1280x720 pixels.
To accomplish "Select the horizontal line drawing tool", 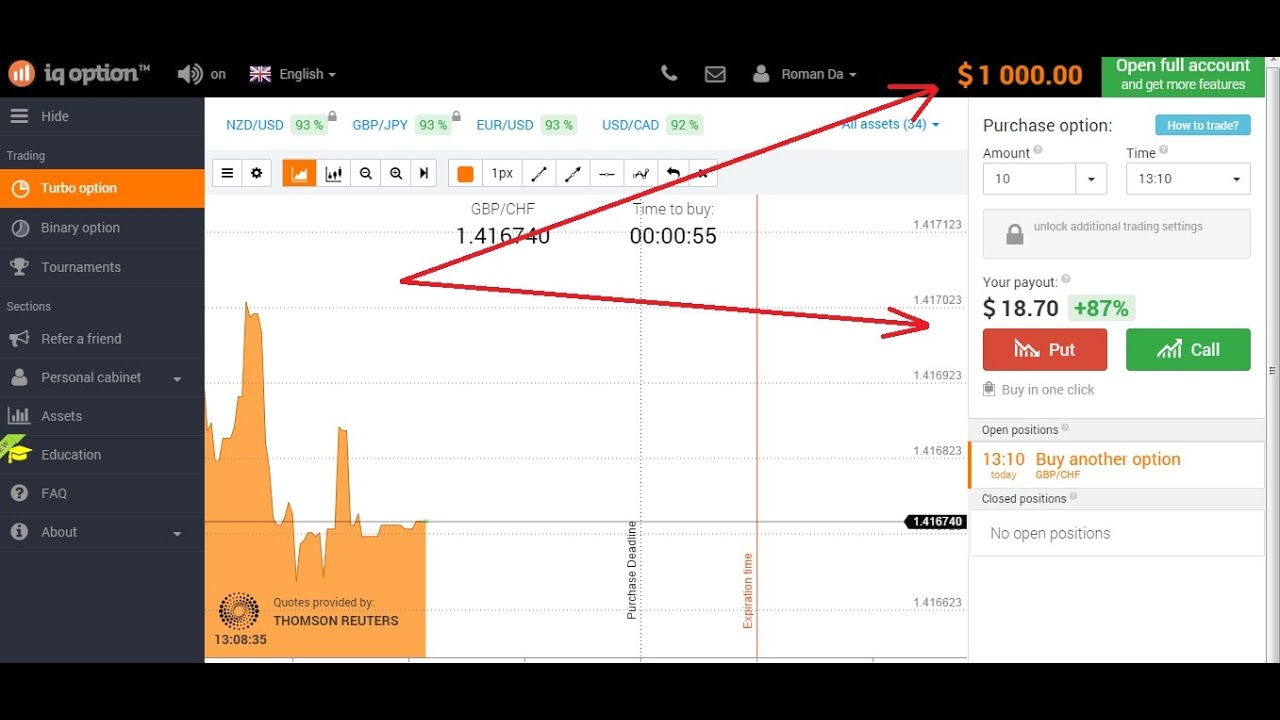I will (x=606, y=173).
